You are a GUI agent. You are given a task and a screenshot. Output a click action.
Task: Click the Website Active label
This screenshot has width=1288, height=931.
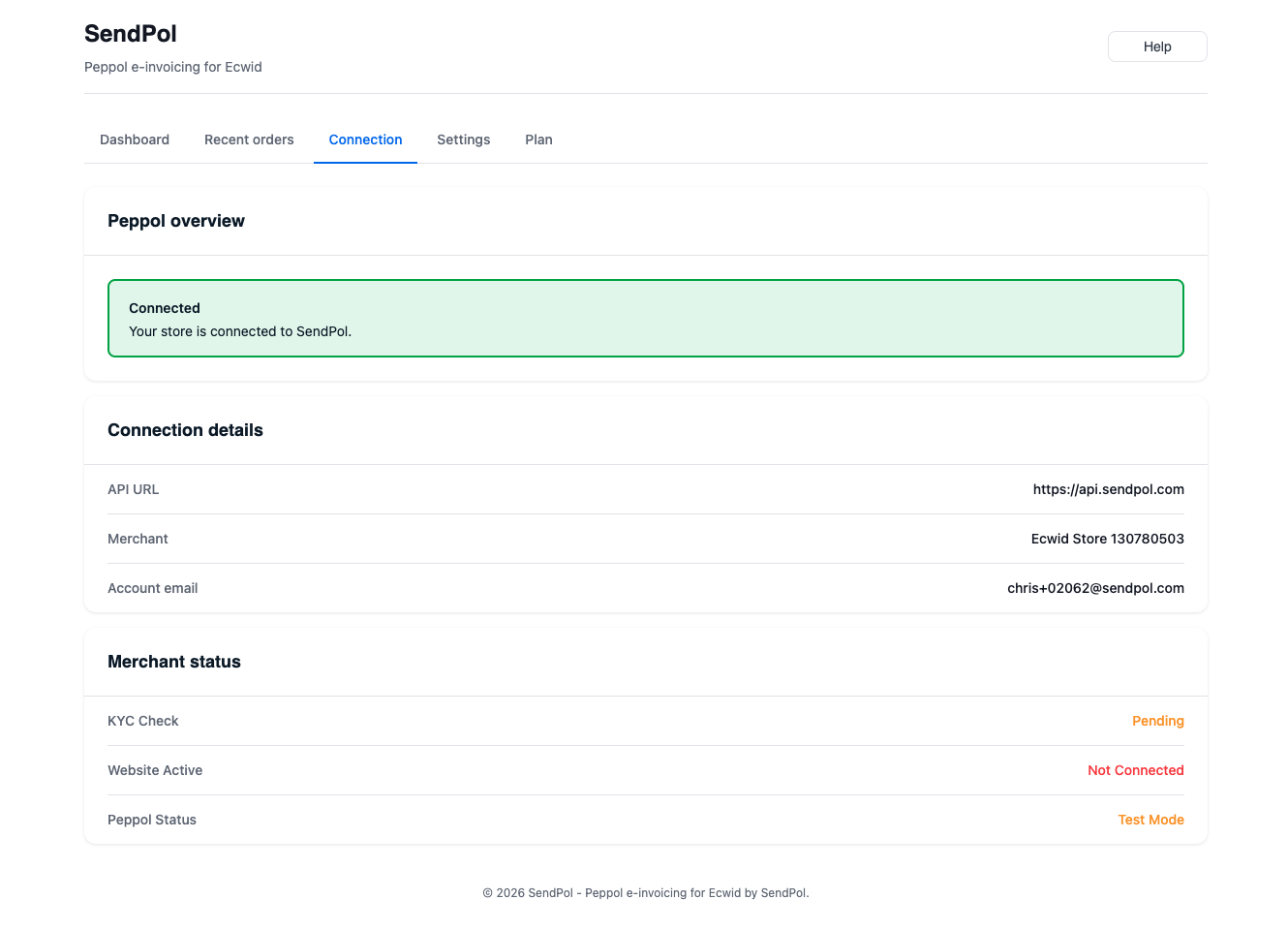click(155, 770)
